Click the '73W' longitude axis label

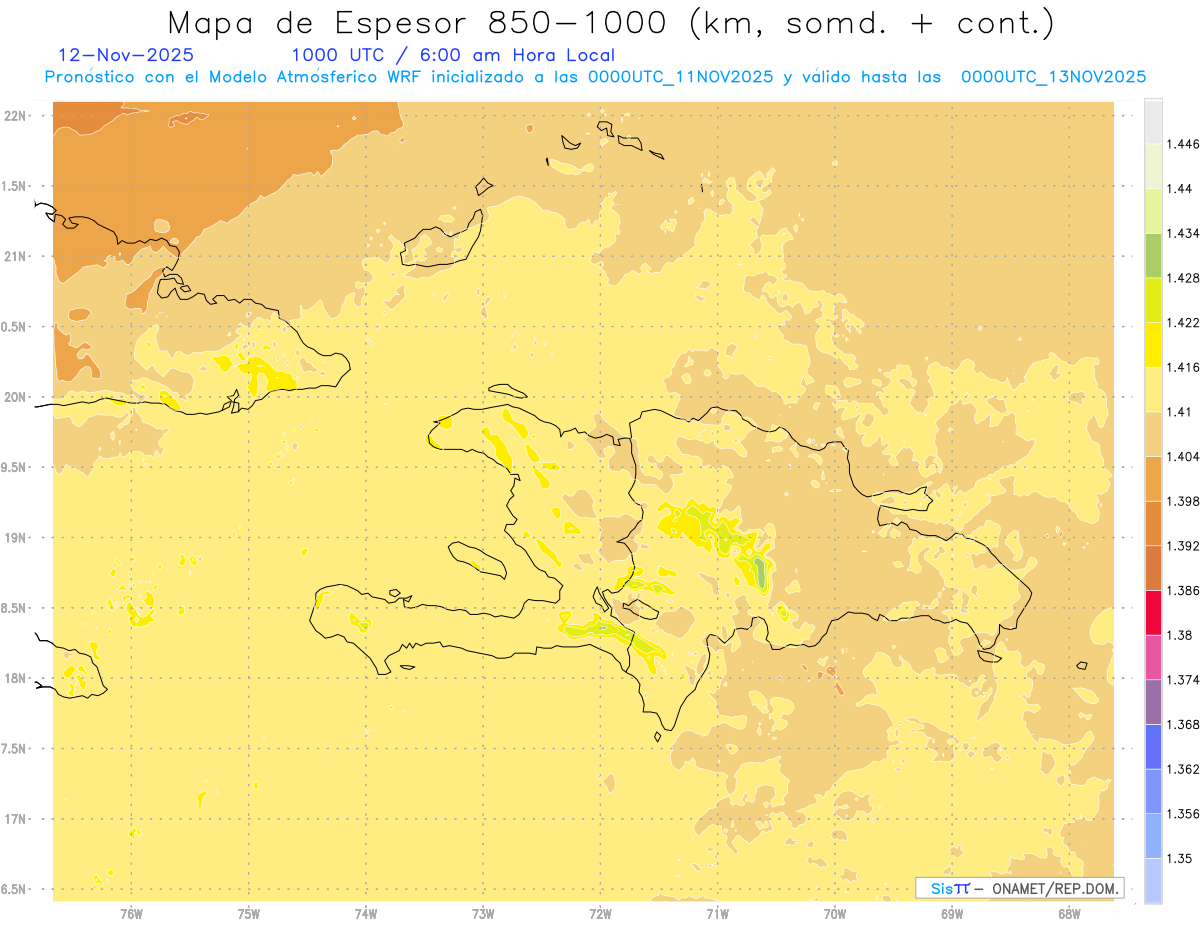tap(483, 913)
